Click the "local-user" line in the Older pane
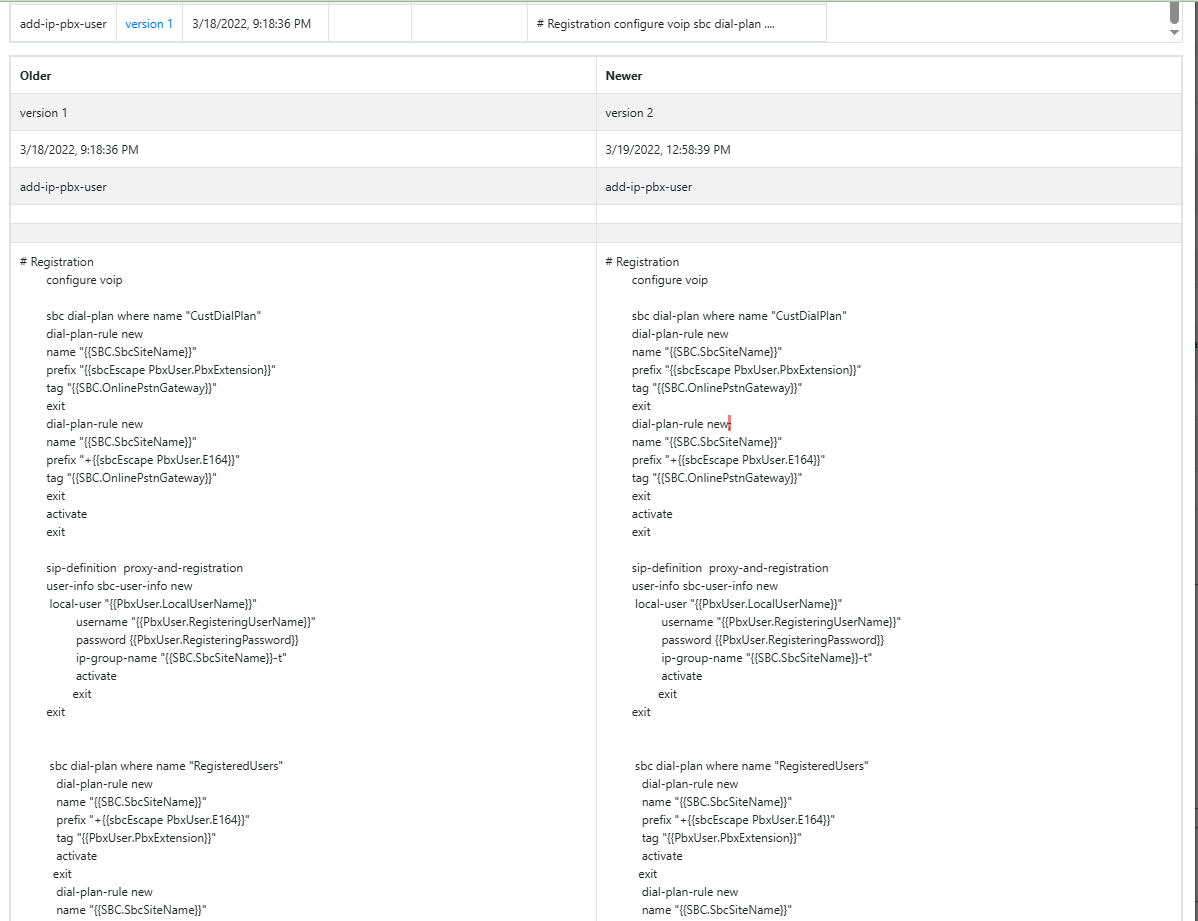Viewport: 1198px width, 921px height. 153,604
